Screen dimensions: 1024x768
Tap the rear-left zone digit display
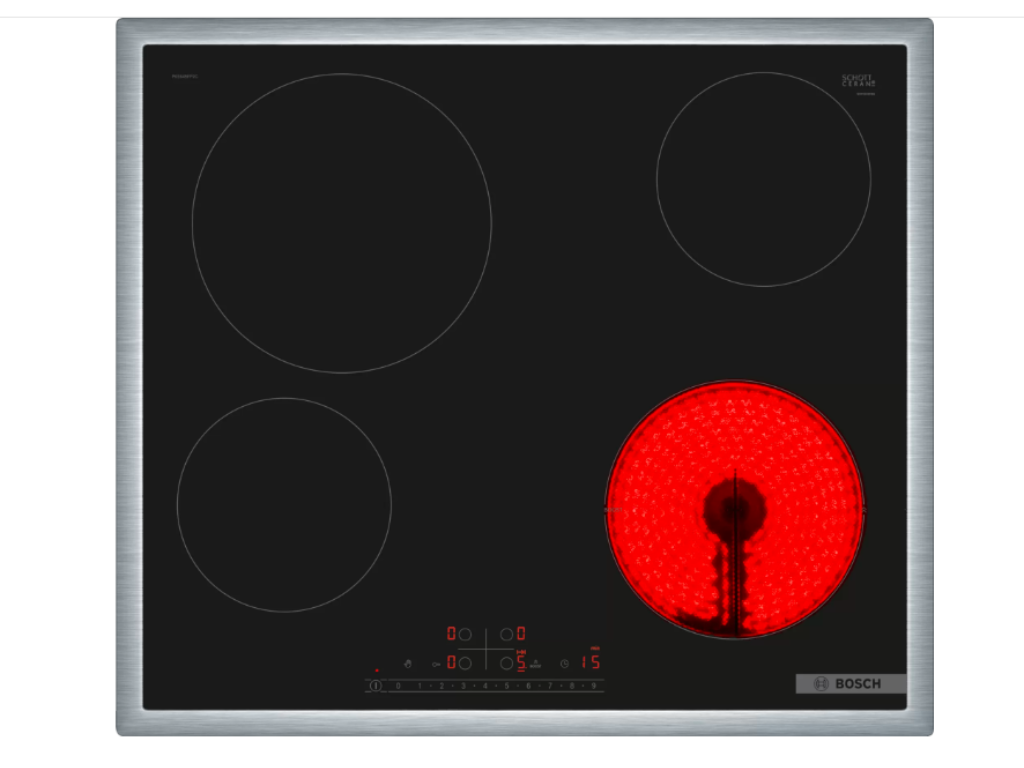point(451,633)
